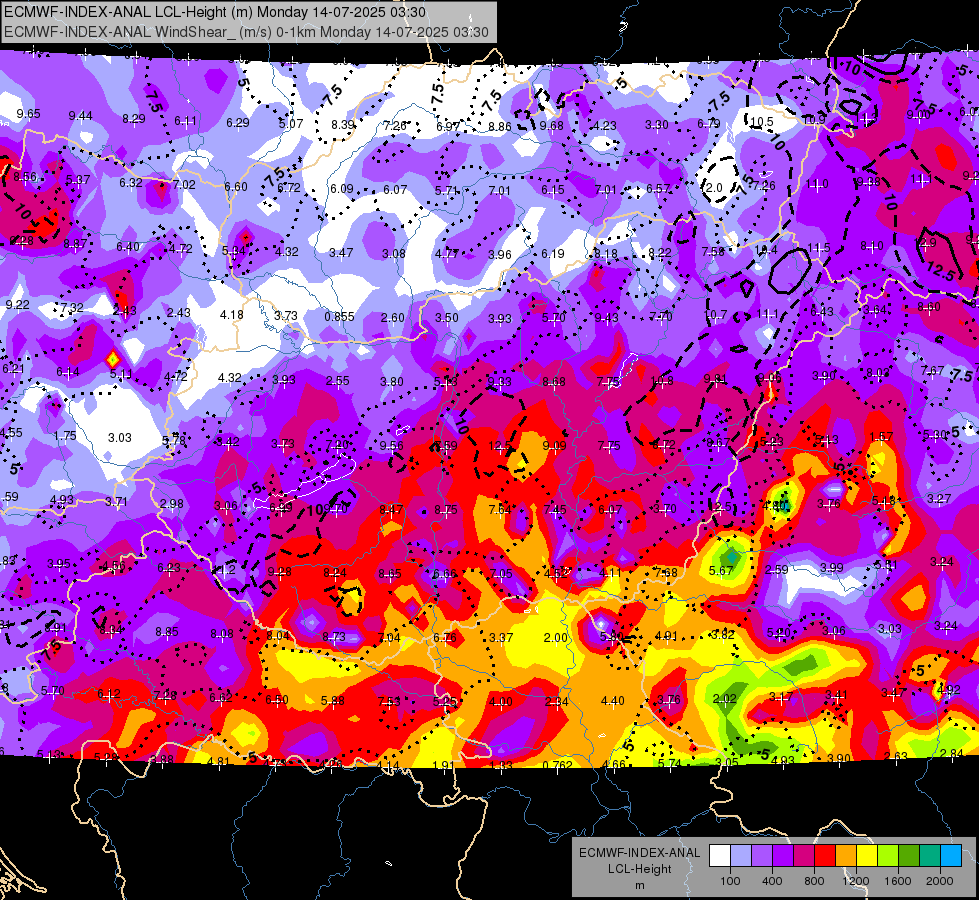This screenshot has width=979, height=900.
Task: Click the wind shear value 2.60
Action: click(x=393, y=317)
